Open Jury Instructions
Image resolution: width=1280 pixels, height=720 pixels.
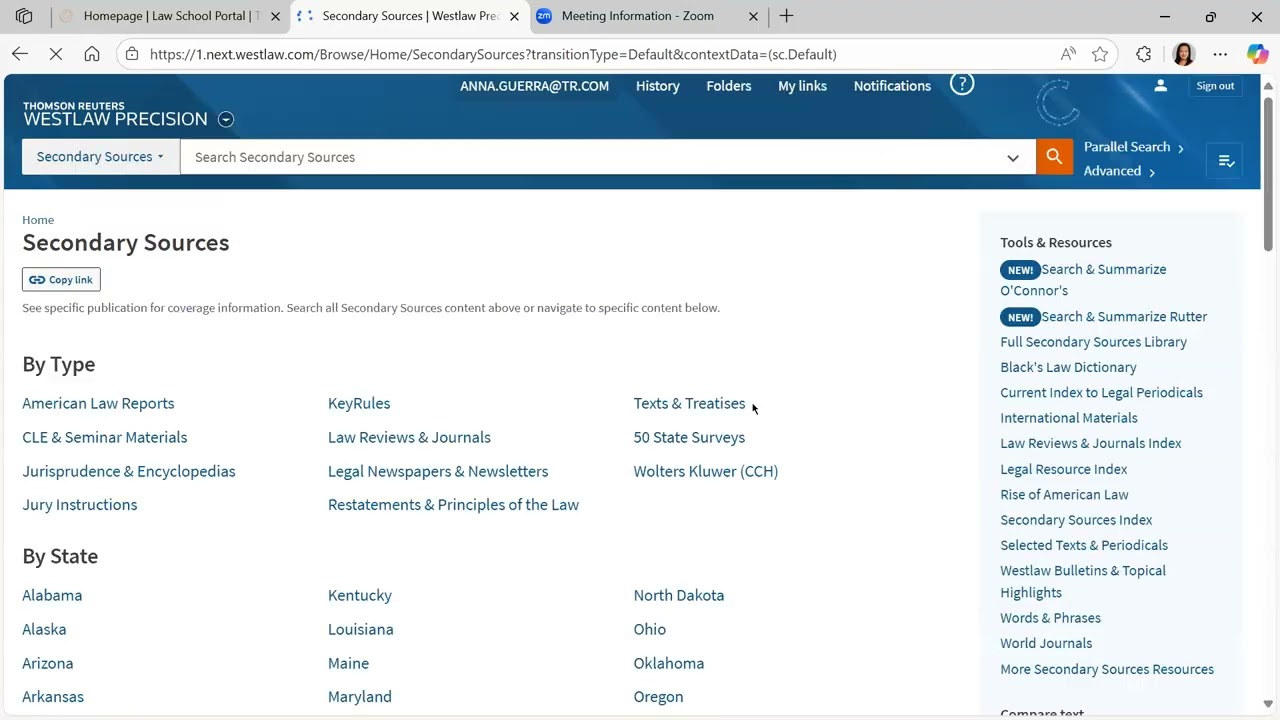80,505
